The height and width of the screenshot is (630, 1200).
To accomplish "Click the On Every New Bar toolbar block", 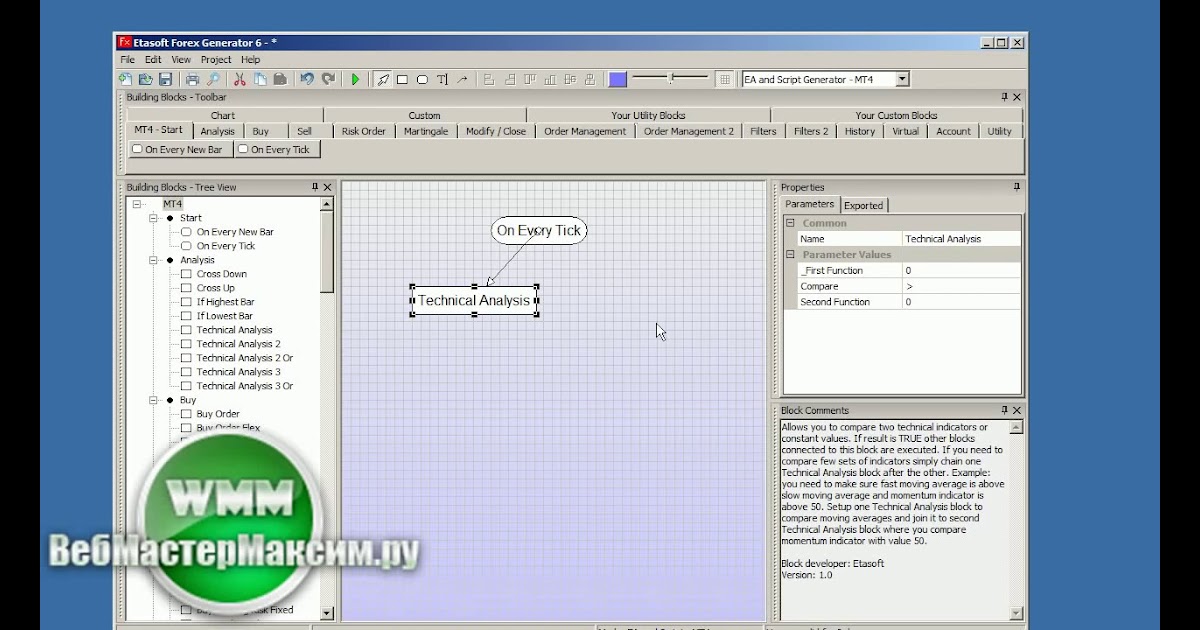I will 179,149.
